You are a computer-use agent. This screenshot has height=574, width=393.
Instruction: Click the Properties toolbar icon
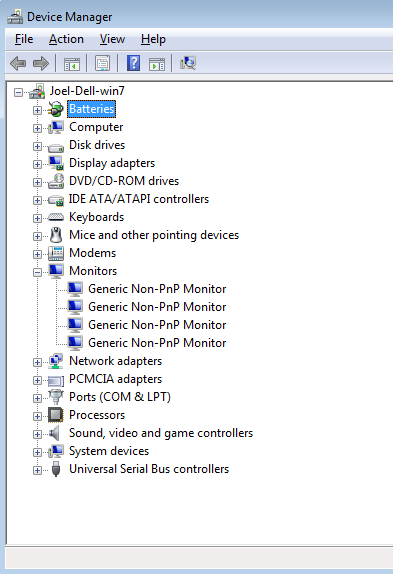102,63
